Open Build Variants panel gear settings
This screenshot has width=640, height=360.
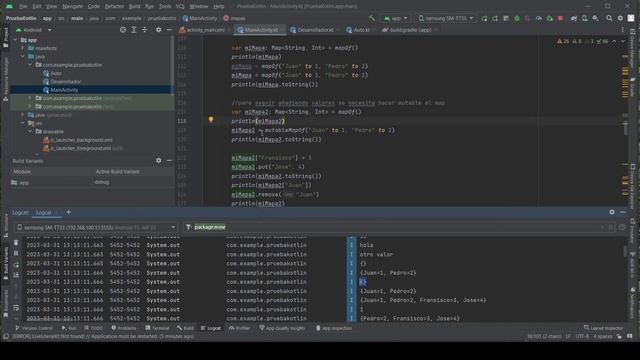point(158,161)
